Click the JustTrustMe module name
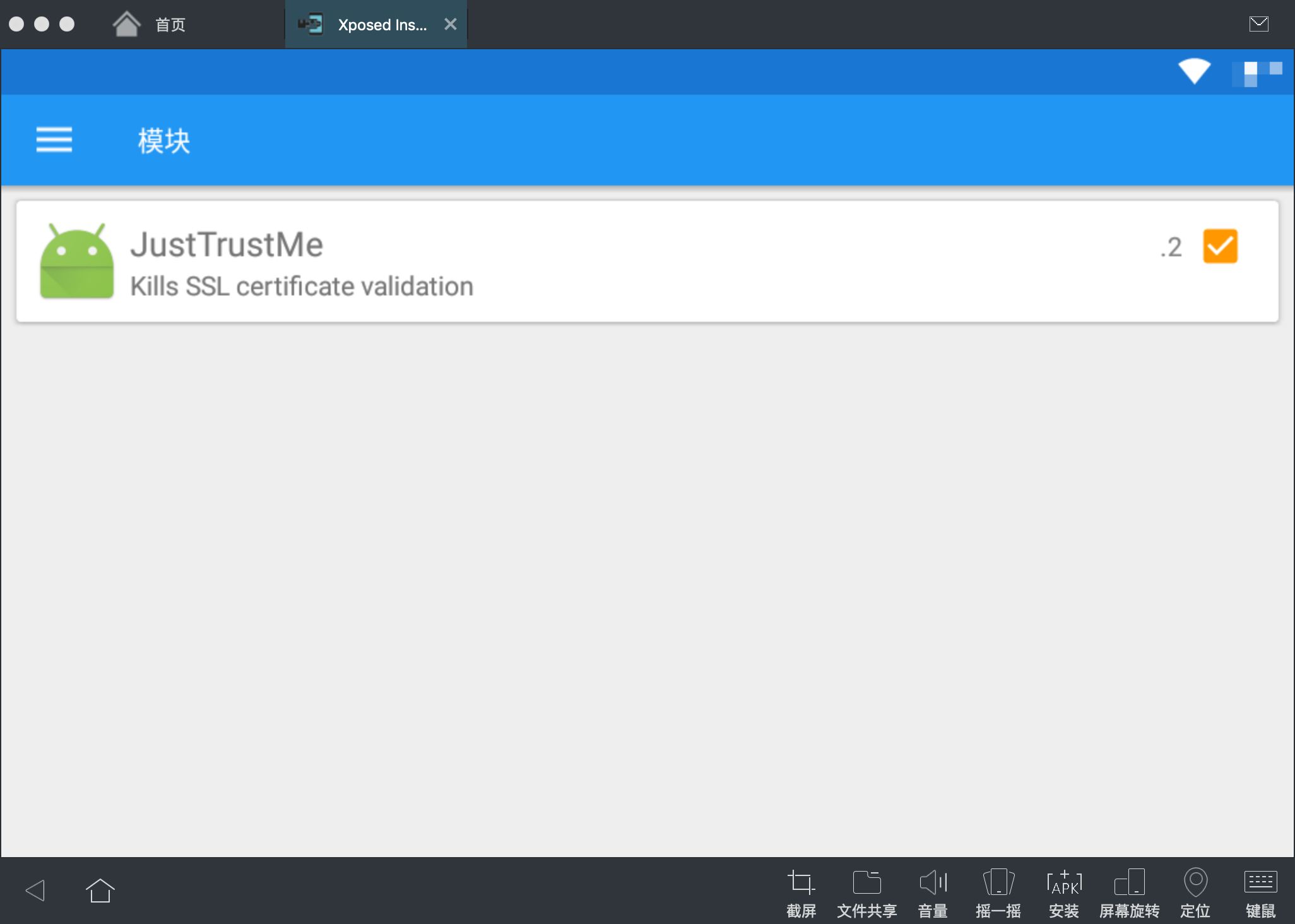This screenshot has width=1295, height=924. (x=227, y=244)
